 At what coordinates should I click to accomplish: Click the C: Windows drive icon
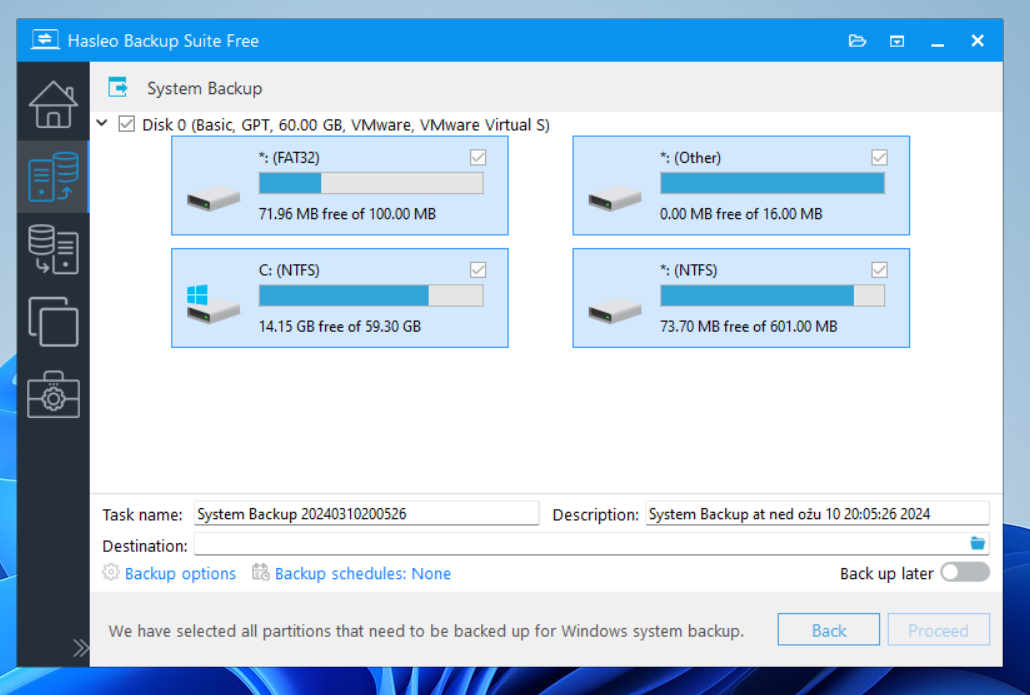pyautogui.click(x=213, y=303)
